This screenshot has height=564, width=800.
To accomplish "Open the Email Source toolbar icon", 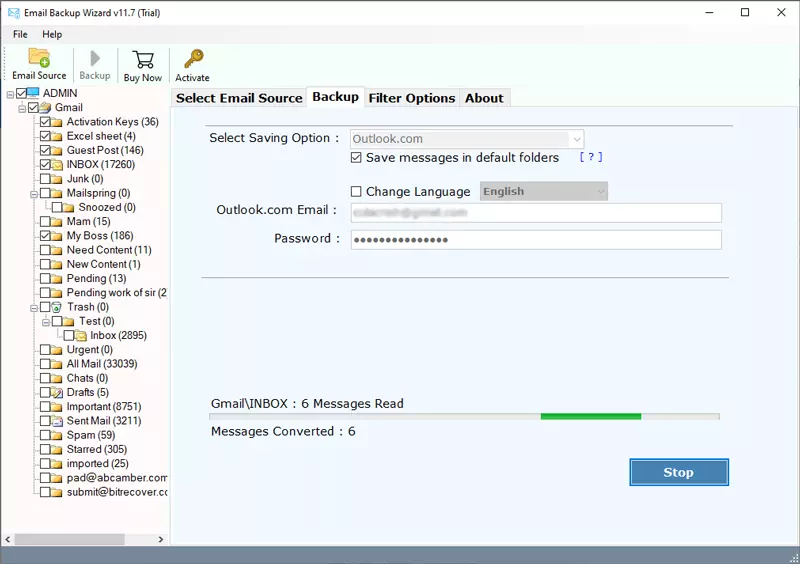I will 39,57.
